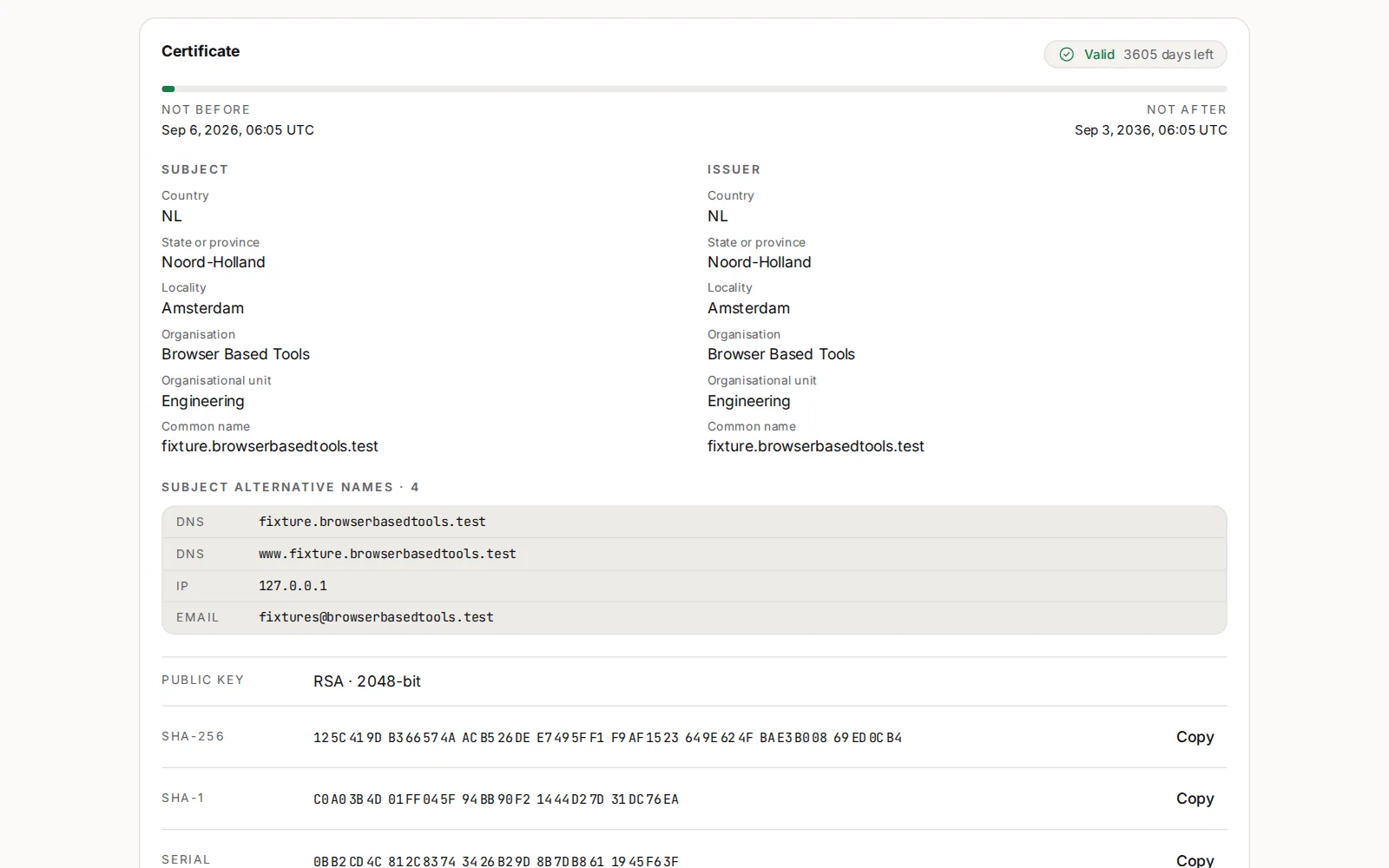Click the Subject organisation Browser Based Tools
Viewport: 1389px width, 868px height.
[235, 354]
